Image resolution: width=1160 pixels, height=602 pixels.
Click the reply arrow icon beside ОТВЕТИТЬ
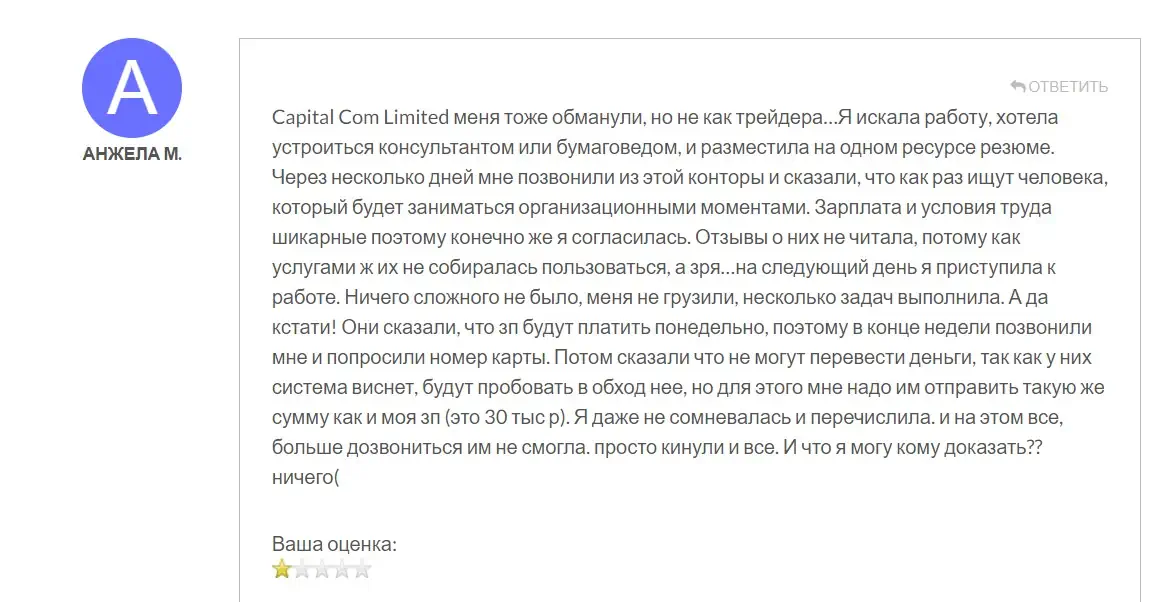point(1018,87)
